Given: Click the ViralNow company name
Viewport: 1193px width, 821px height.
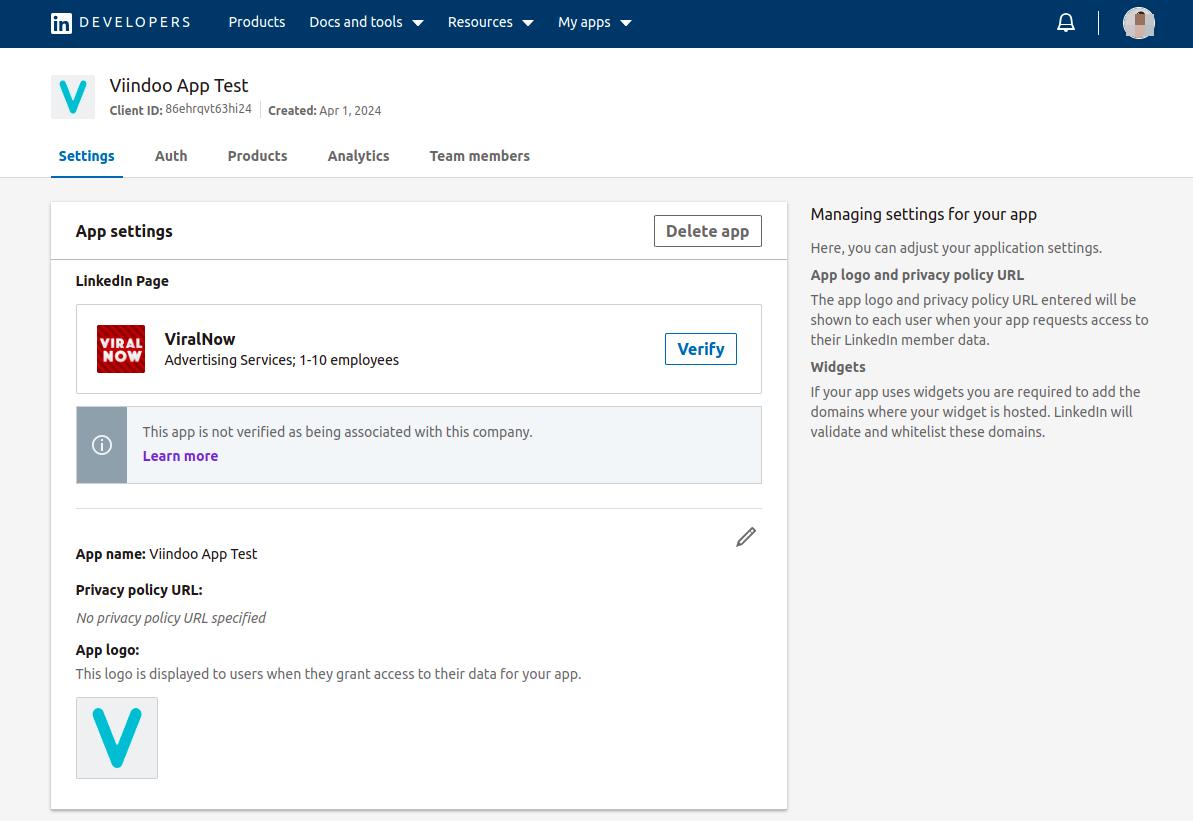Looking at the screenshot, I should click(x=200, y=339).
